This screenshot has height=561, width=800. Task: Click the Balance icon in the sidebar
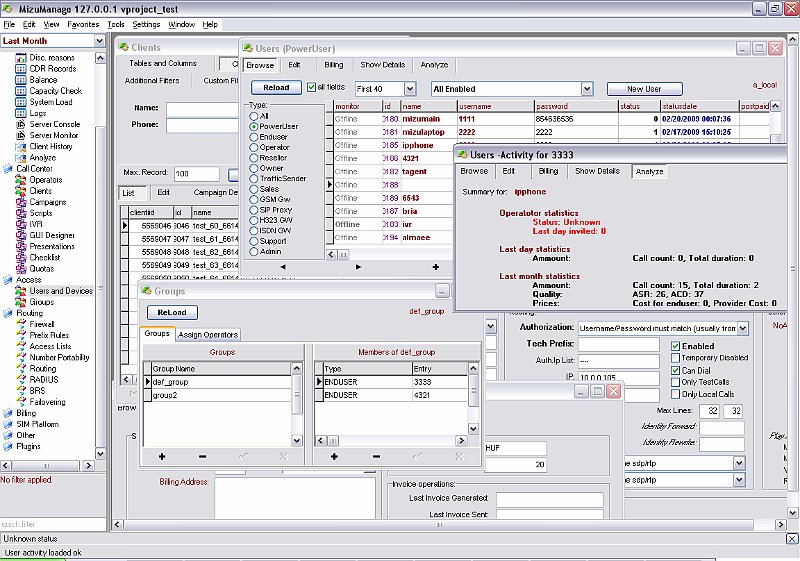pyautogui.click(x=20, y=80)
